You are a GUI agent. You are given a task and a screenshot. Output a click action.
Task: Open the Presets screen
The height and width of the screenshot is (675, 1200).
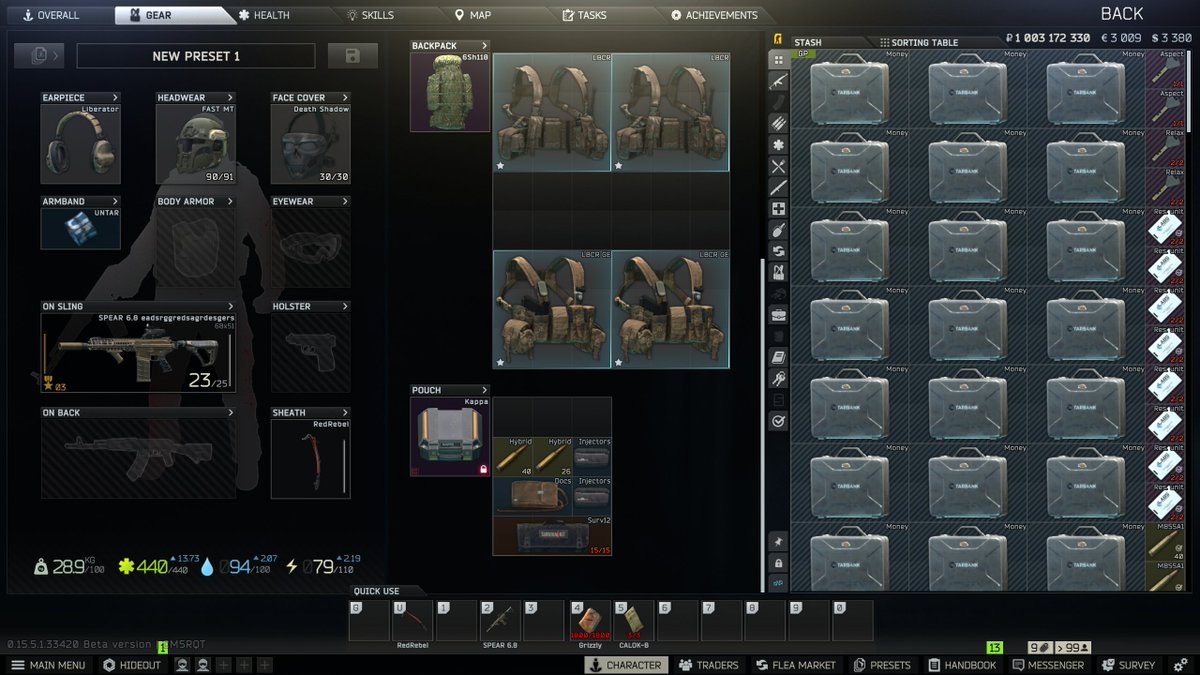click(882, 665)
